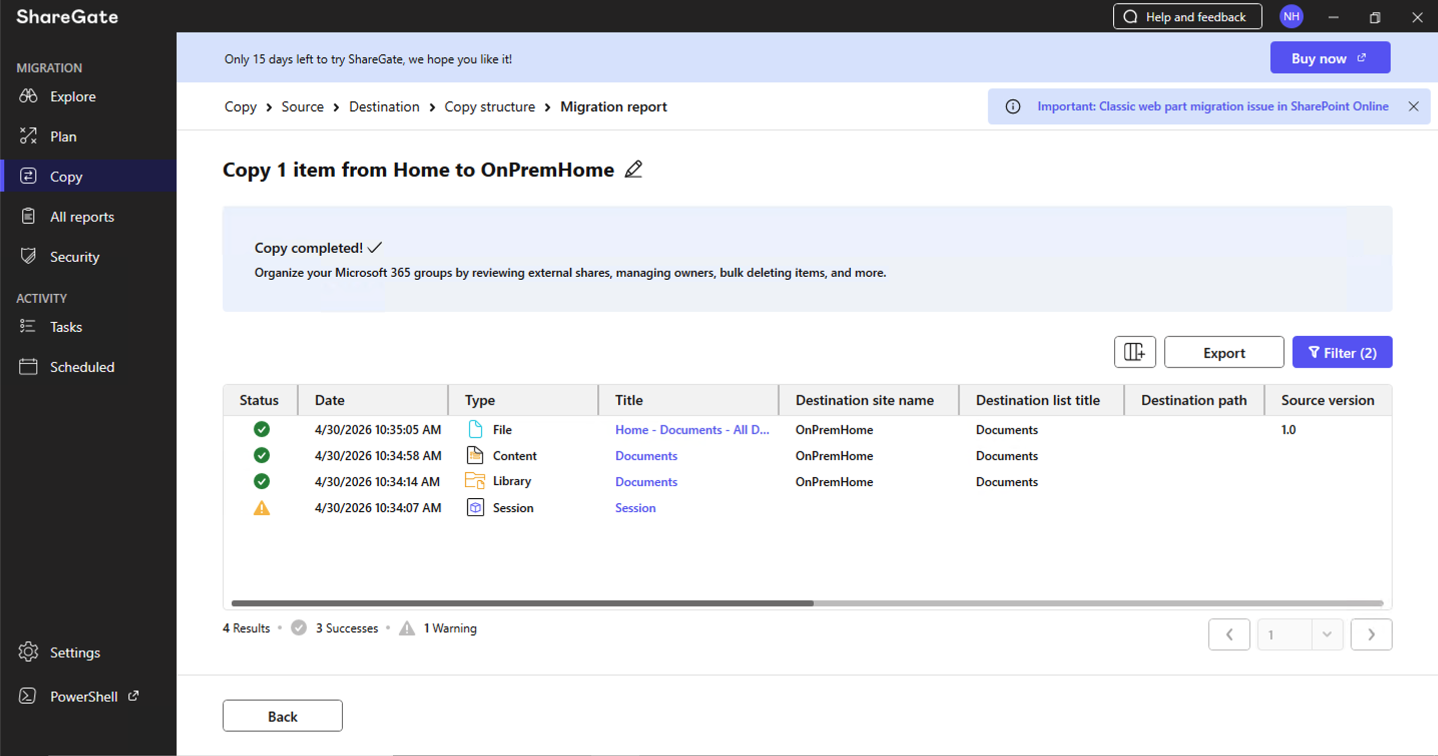Open the All reports clipboard icon
The image size is (1438, 756).
(x=28, y=216)
